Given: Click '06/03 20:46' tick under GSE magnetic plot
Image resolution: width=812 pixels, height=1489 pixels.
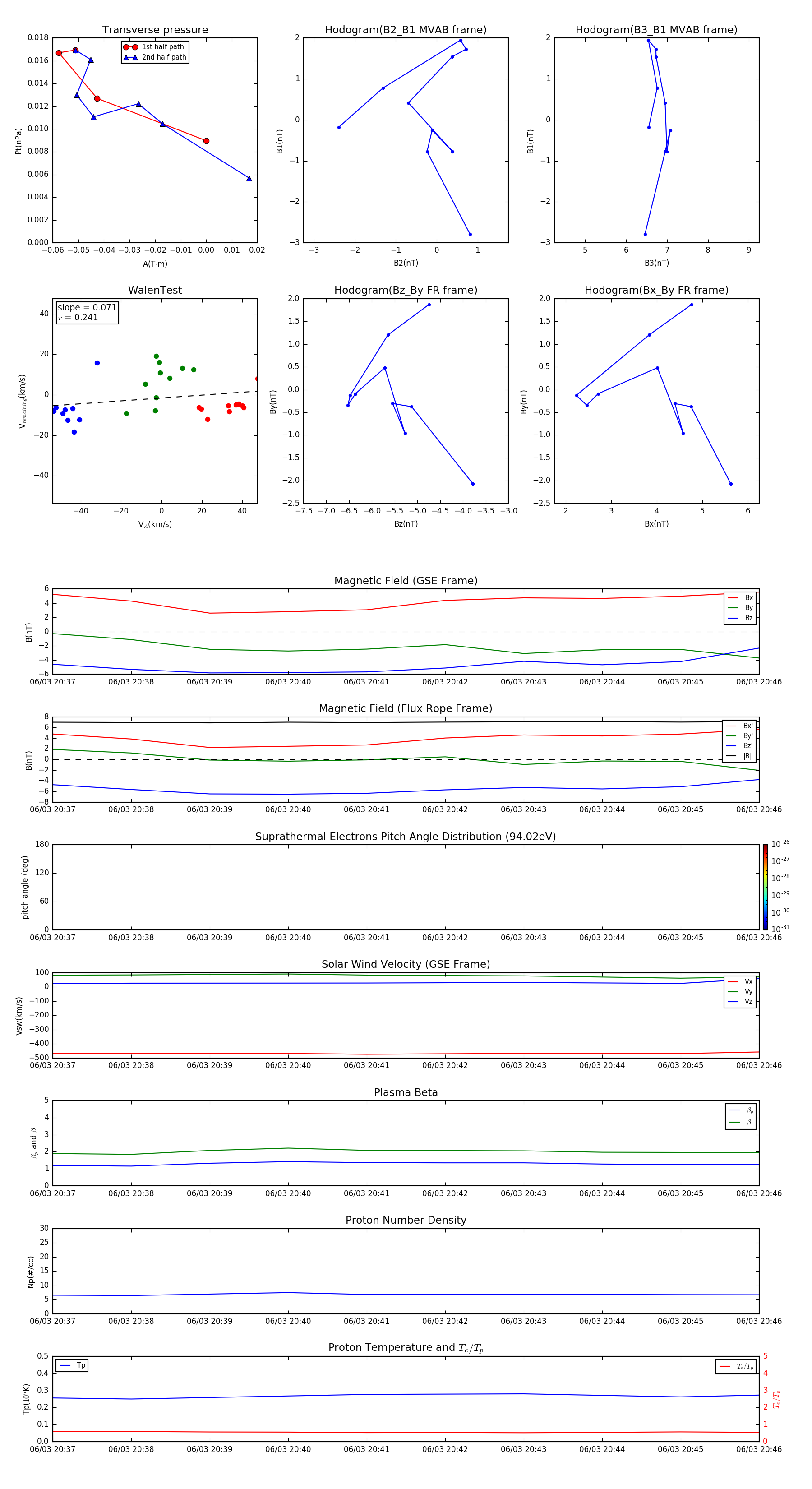Looking at the screenshot, I should point(759,682).
